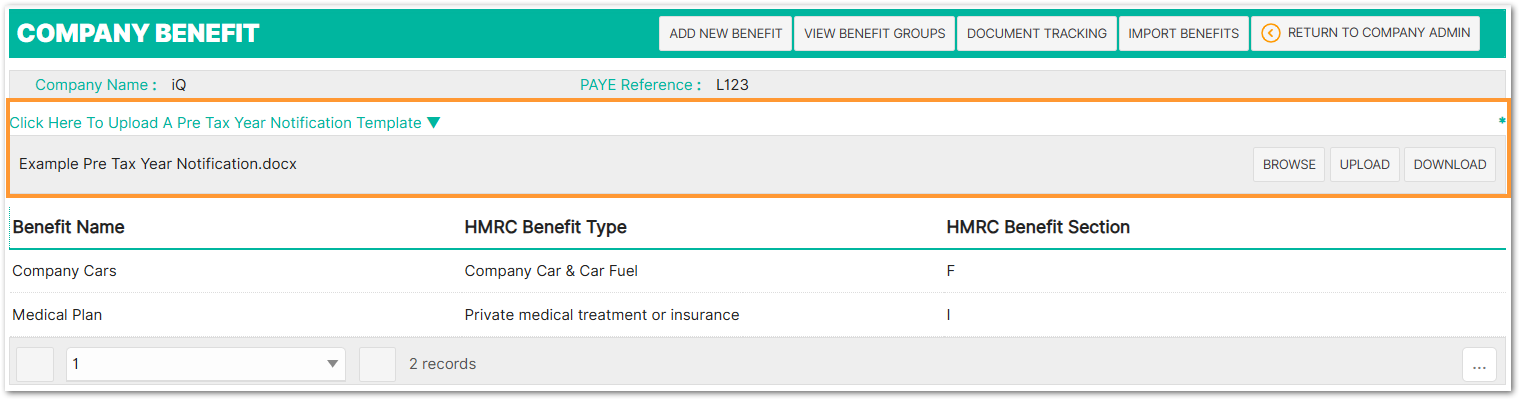This screenshot has height=400, width=1521.
Task: Click the Pre Tax Year Notification upload link
Action: point(215,123)
